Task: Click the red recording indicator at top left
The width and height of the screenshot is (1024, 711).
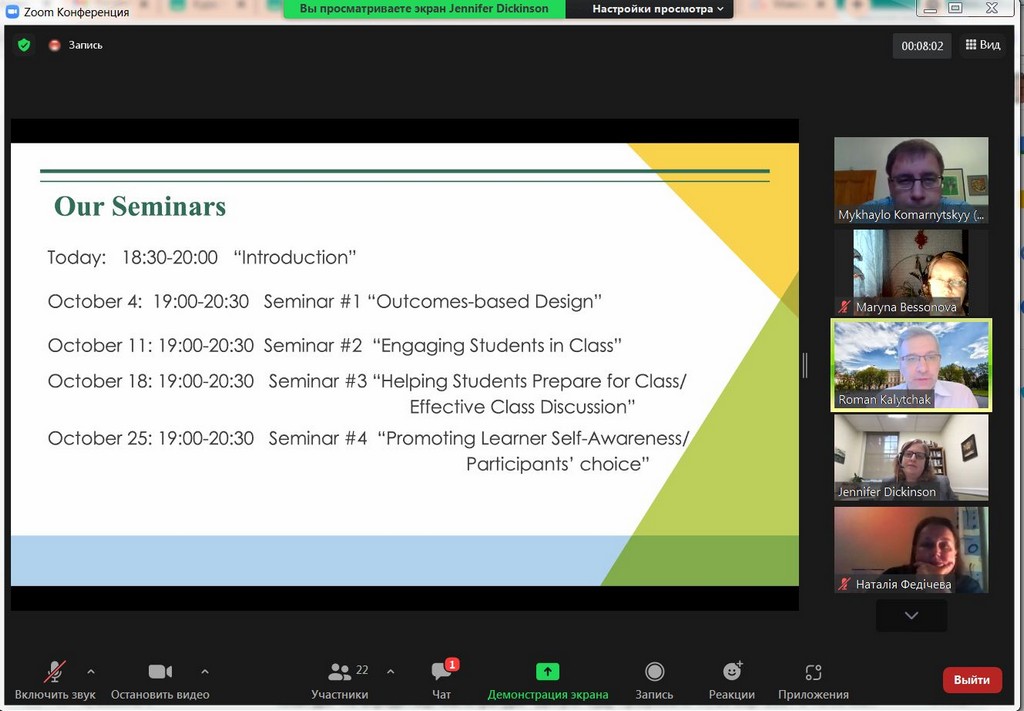Action: click(x=55, y=45)
